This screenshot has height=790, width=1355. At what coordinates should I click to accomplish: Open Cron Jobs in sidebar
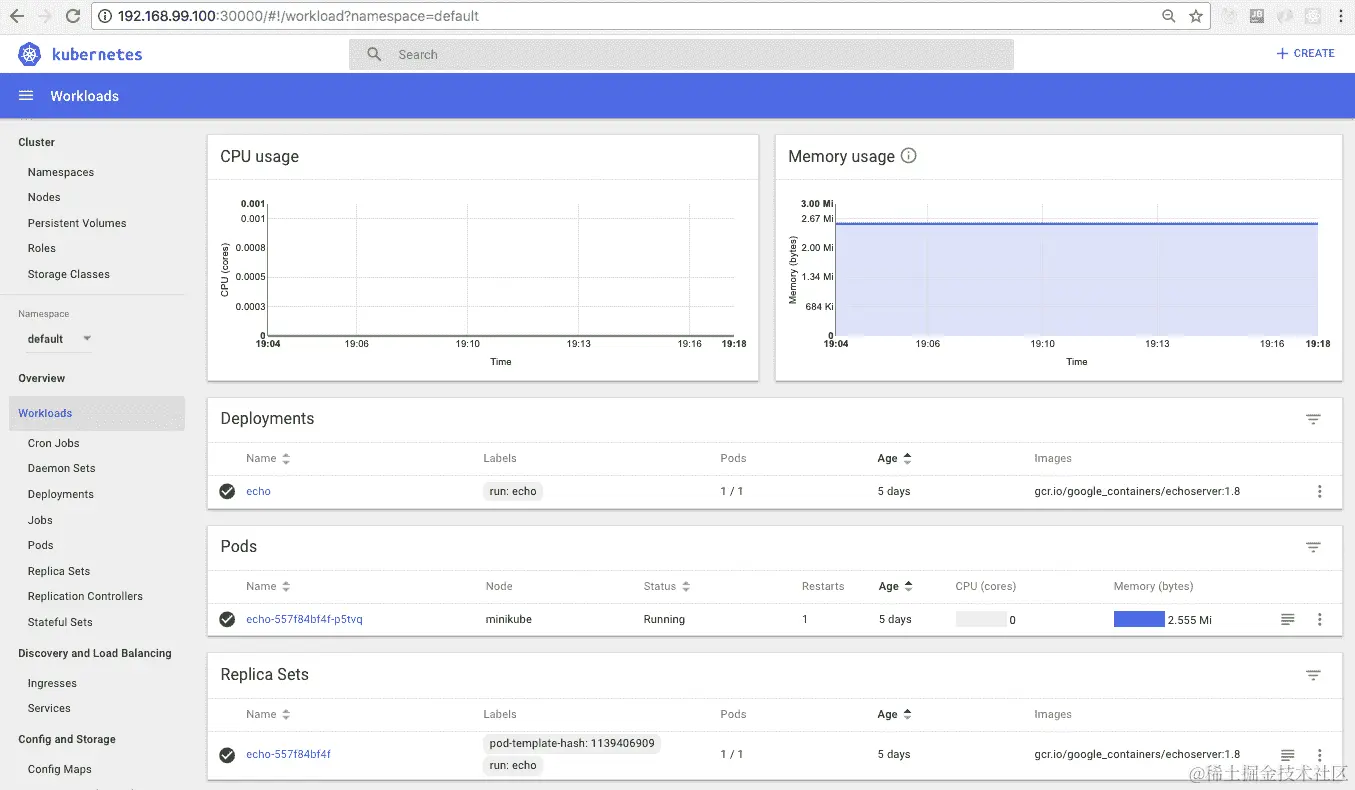(x=54, y=443)
